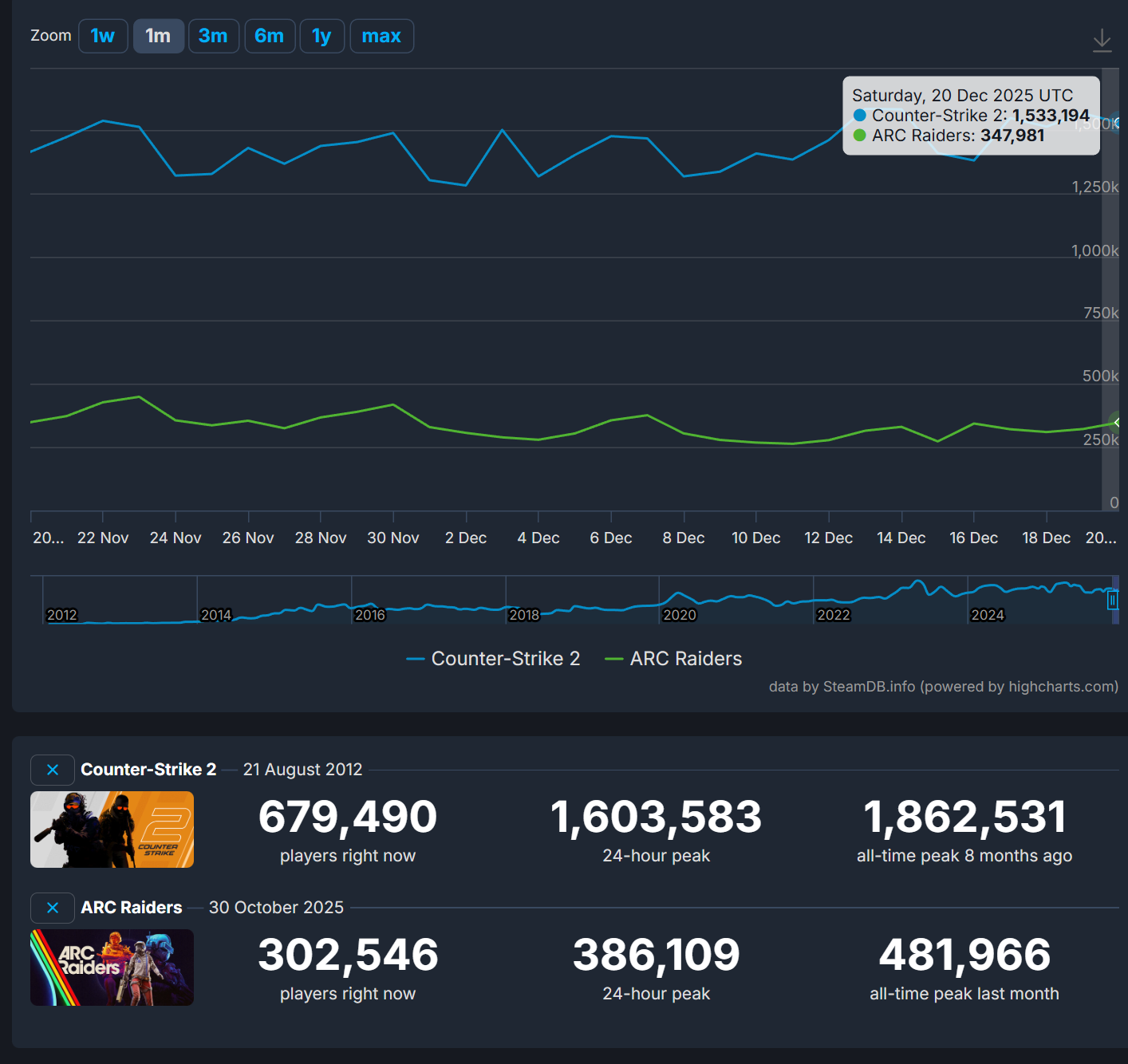The height and width of the screenshot is (1064, 1128).
Task: Click the 2014 label in the navigator
Action: click(216, 615)
